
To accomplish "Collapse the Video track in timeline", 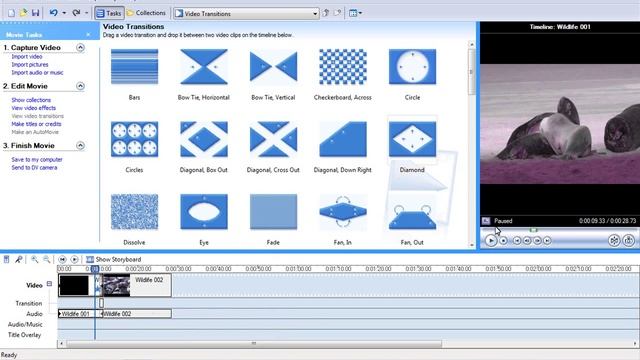I will point(49,284).
